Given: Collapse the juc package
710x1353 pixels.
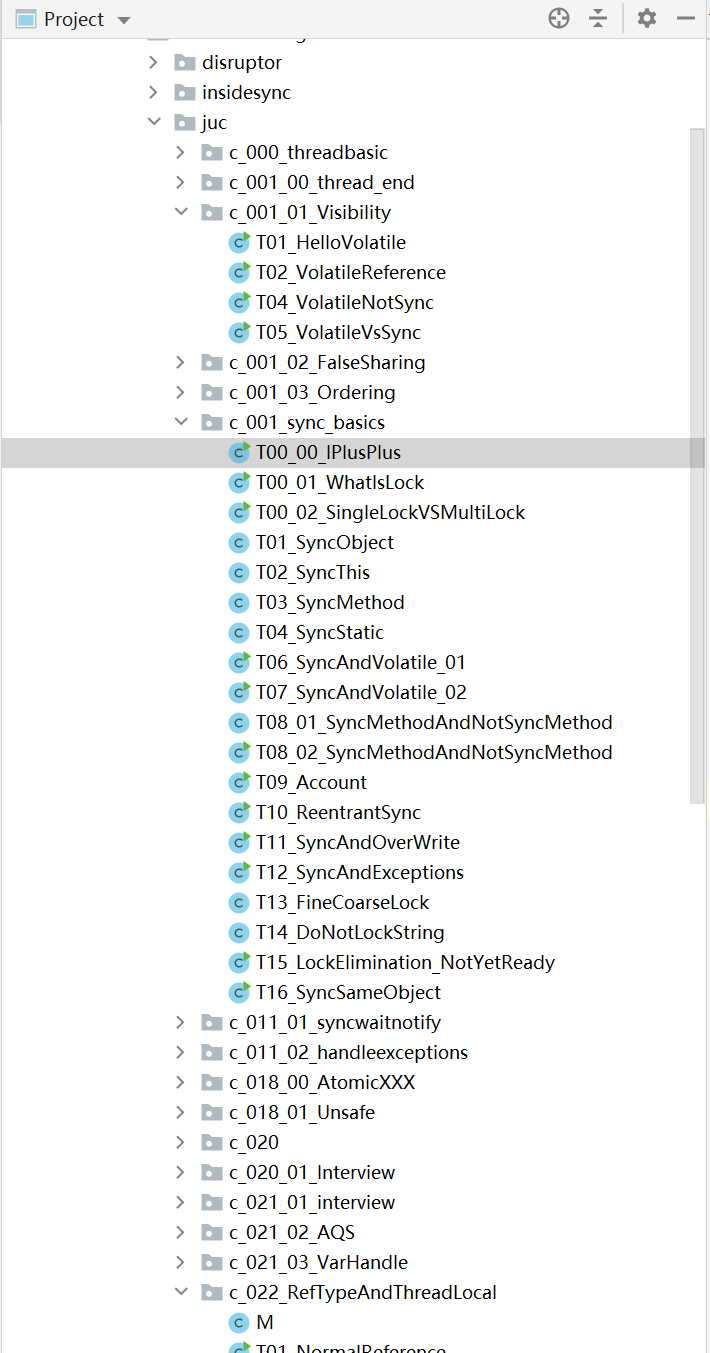Looking at the screenshot, I should 154,122.
